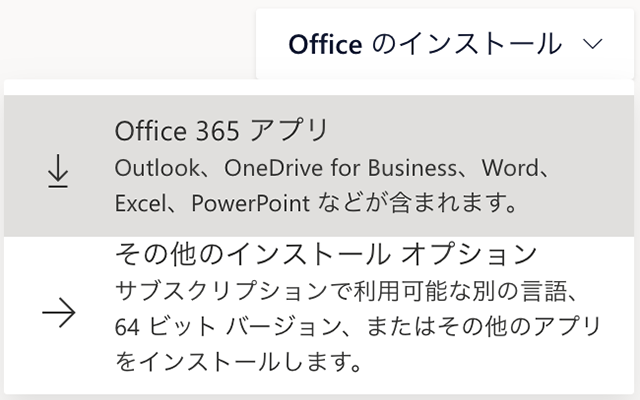Click the download arrow icon
This screenshot has width=640, height=400.
pos(59,171)
